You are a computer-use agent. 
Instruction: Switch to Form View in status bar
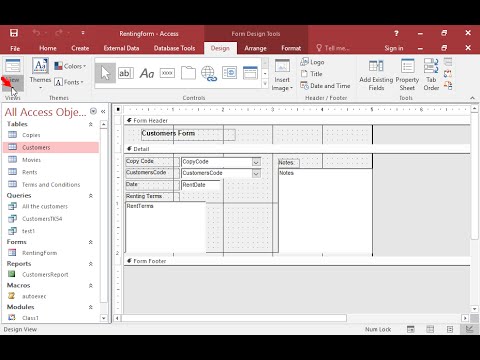(411, 329)
